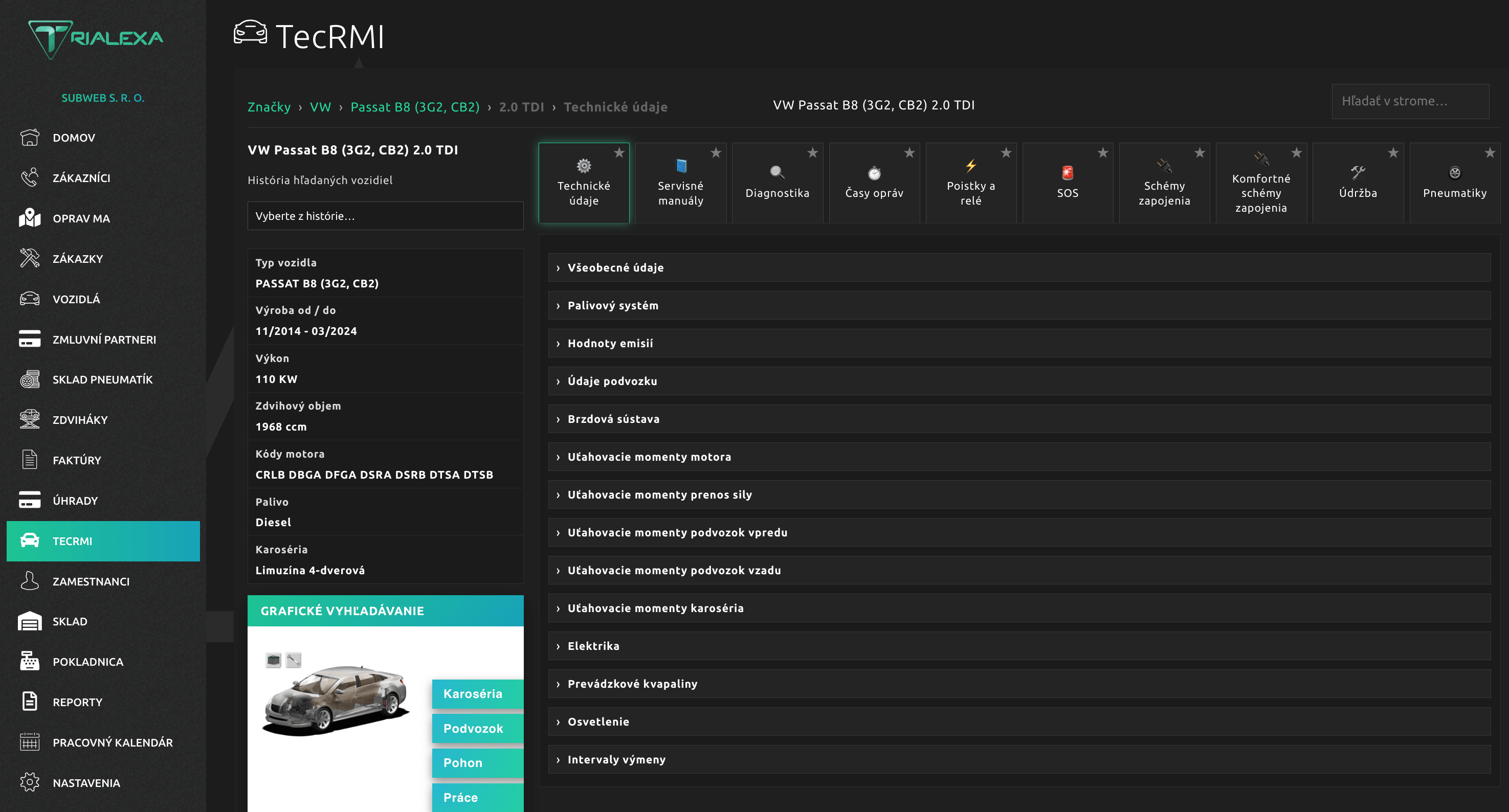Click the Vozidlá car icon

point(29,299)
